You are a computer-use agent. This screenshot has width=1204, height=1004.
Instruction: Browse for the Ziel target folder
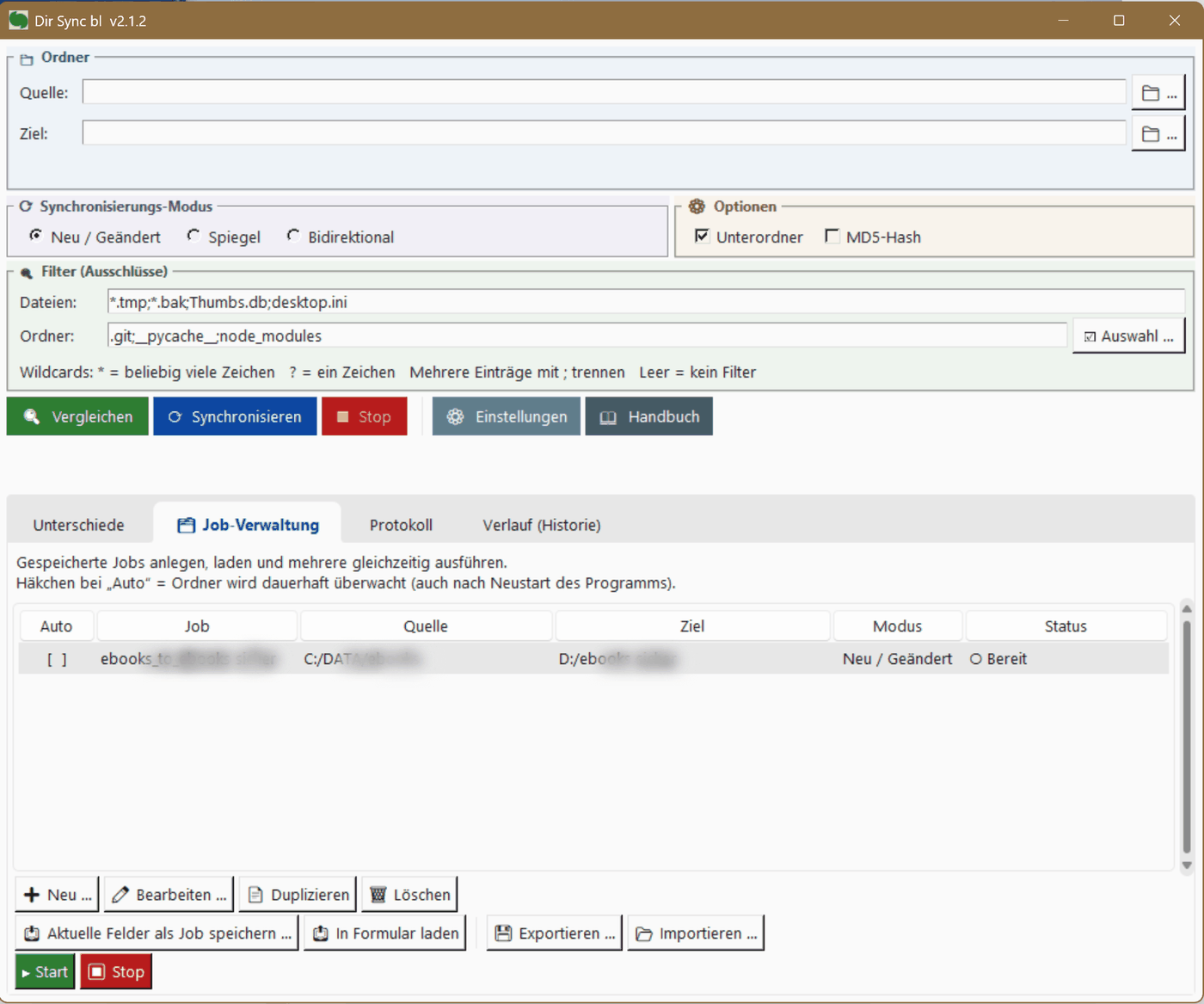coord(1158,134)
